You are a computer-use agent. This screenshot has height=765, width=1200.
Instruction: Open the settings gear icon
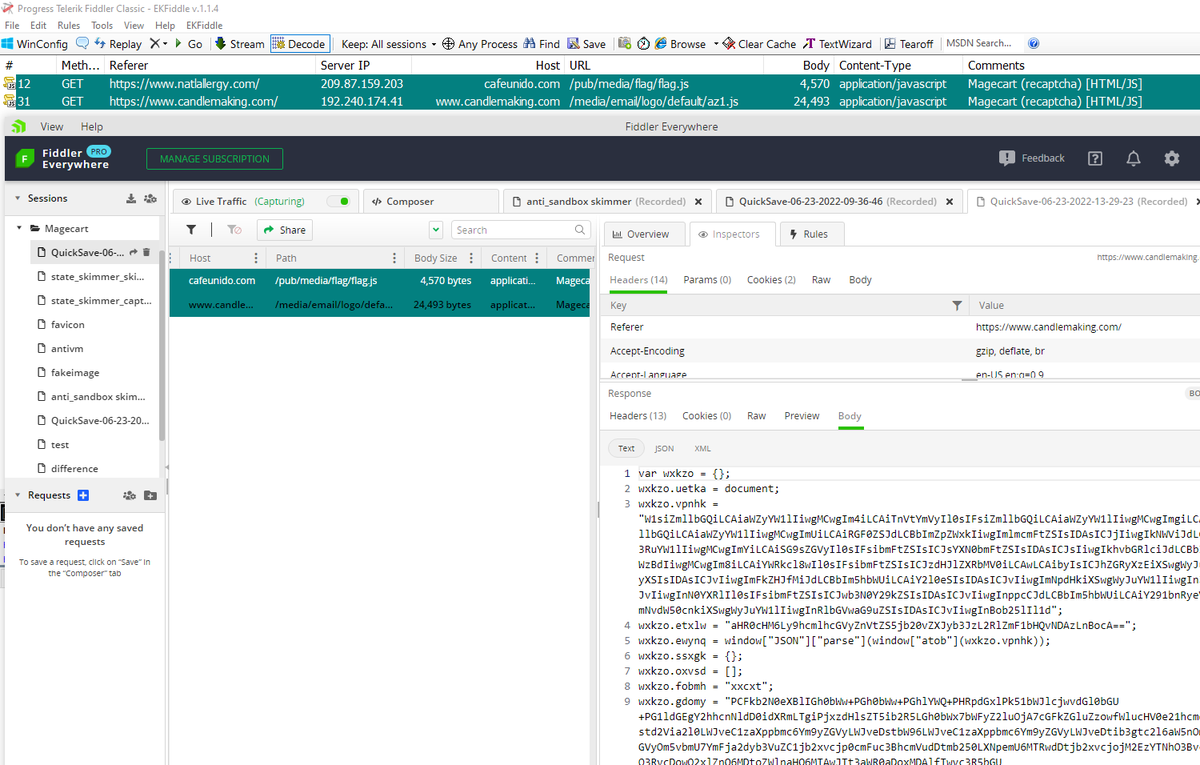click(1172, 159)
